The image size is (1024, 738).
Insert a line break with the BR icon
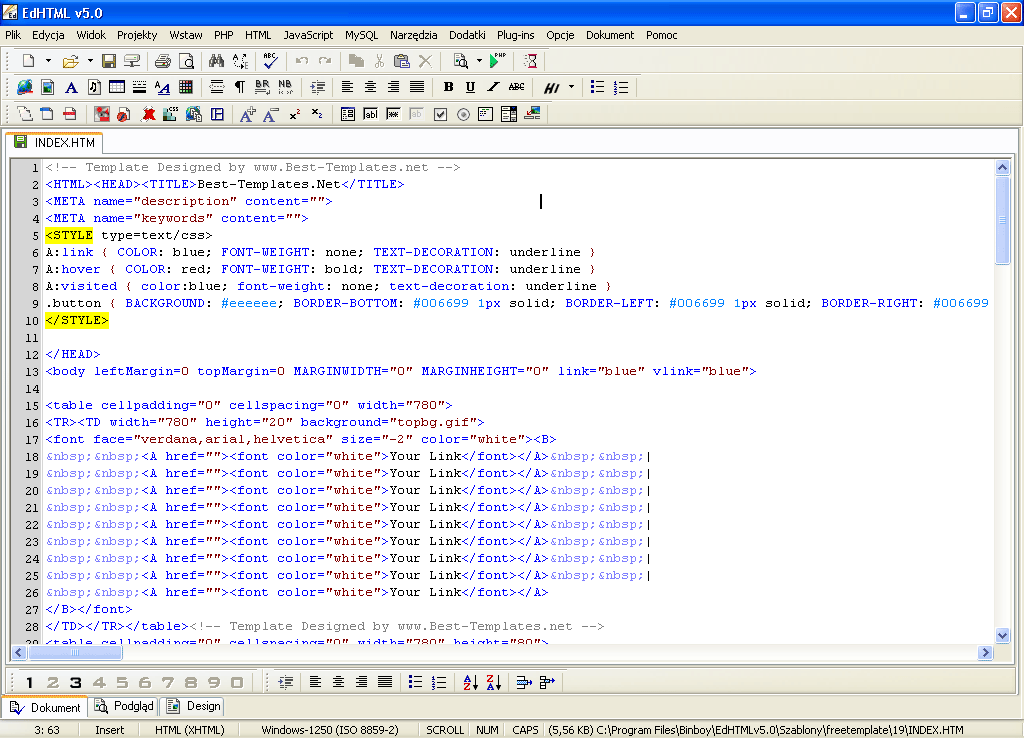coord(263,87)
